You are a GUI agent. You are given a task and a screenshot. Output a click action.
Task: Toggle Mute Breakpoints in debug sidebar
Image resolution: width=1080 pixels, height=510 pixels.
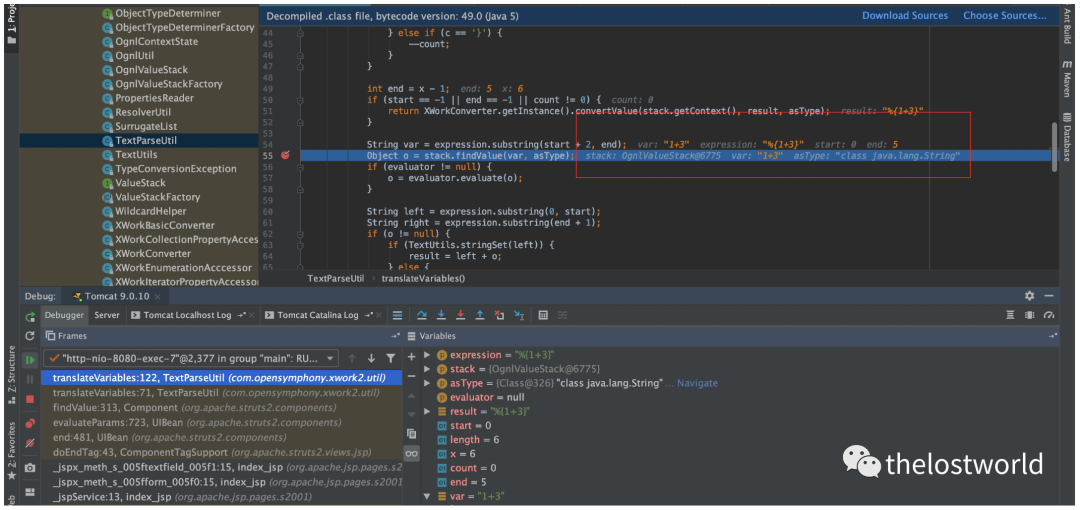pyautogui.click(x=30, y=443)
